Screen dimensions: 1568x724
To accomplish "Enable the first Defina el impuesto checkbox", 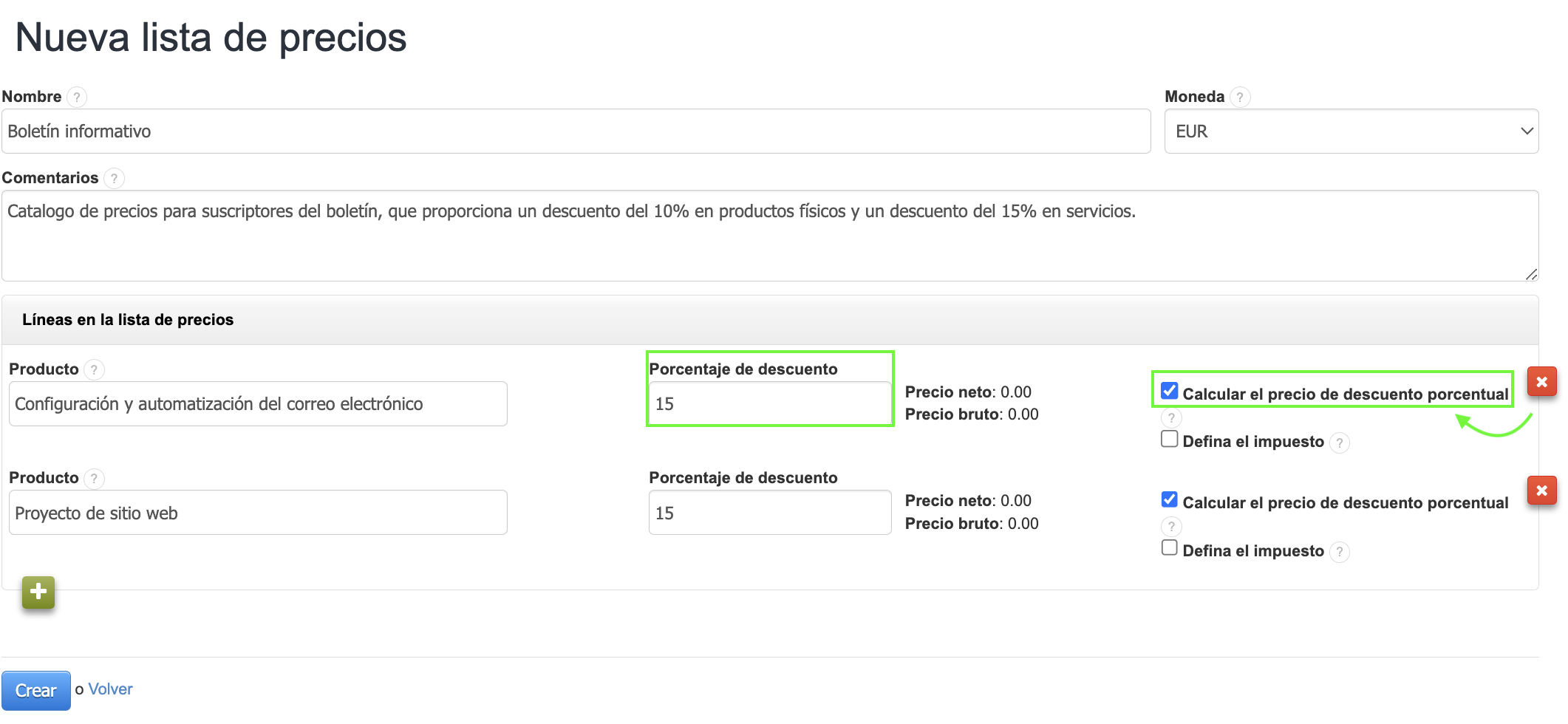I will point(1169,439).
